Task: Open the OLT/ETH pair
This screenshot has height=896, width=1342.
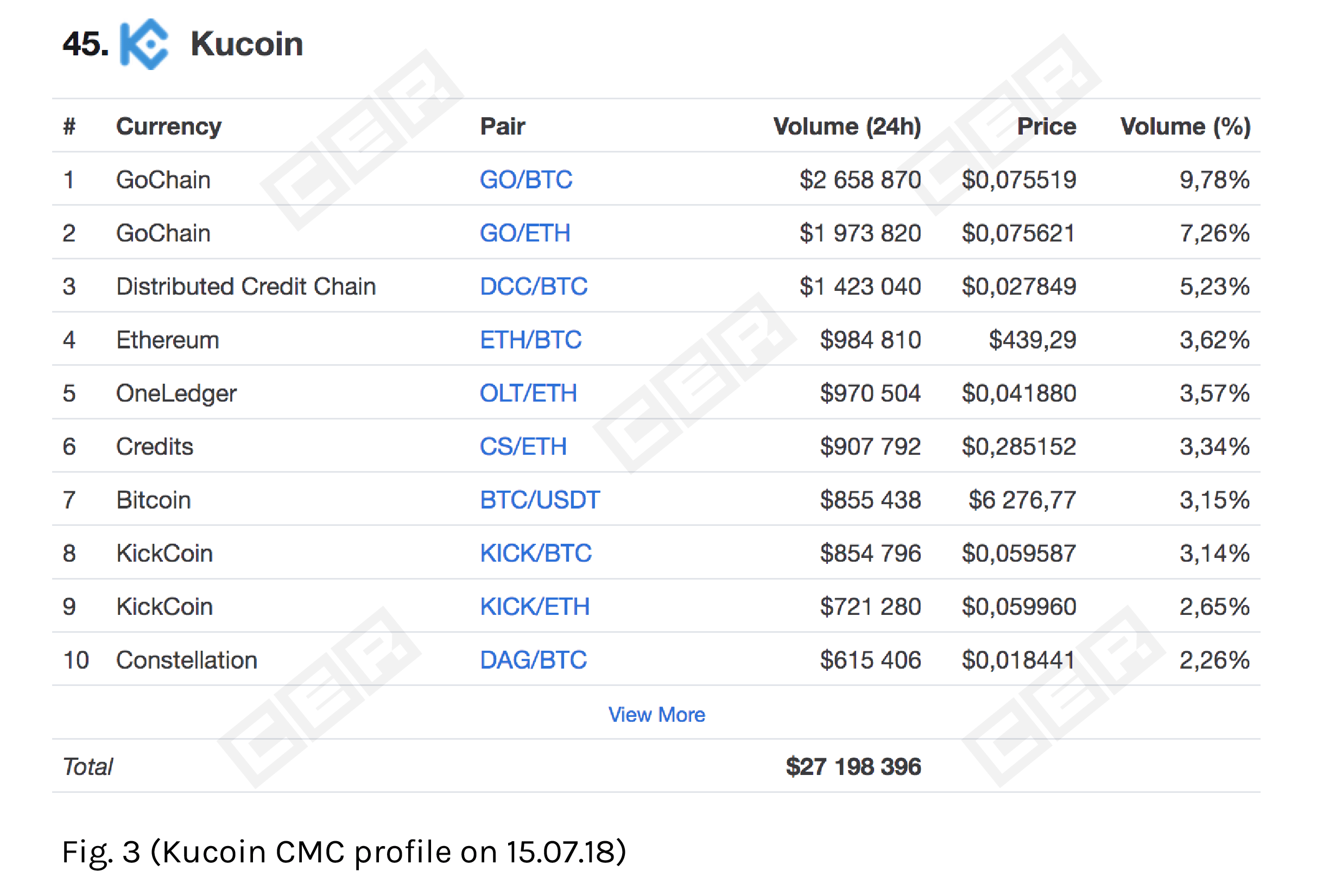Action: coord(528,393)
